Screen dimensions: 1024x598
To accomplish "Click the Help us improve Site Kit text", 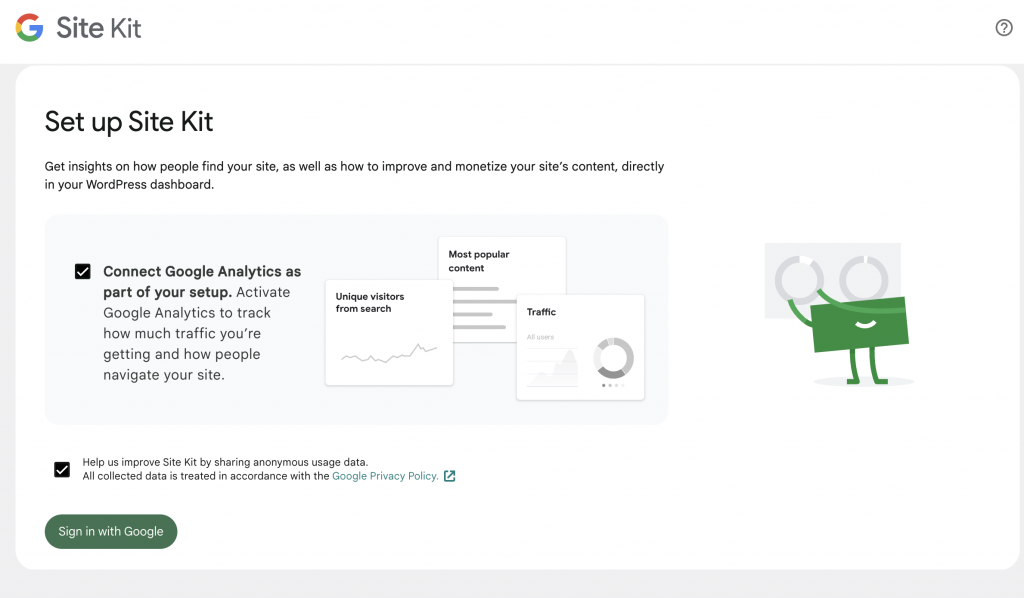I will click(225, 462).
